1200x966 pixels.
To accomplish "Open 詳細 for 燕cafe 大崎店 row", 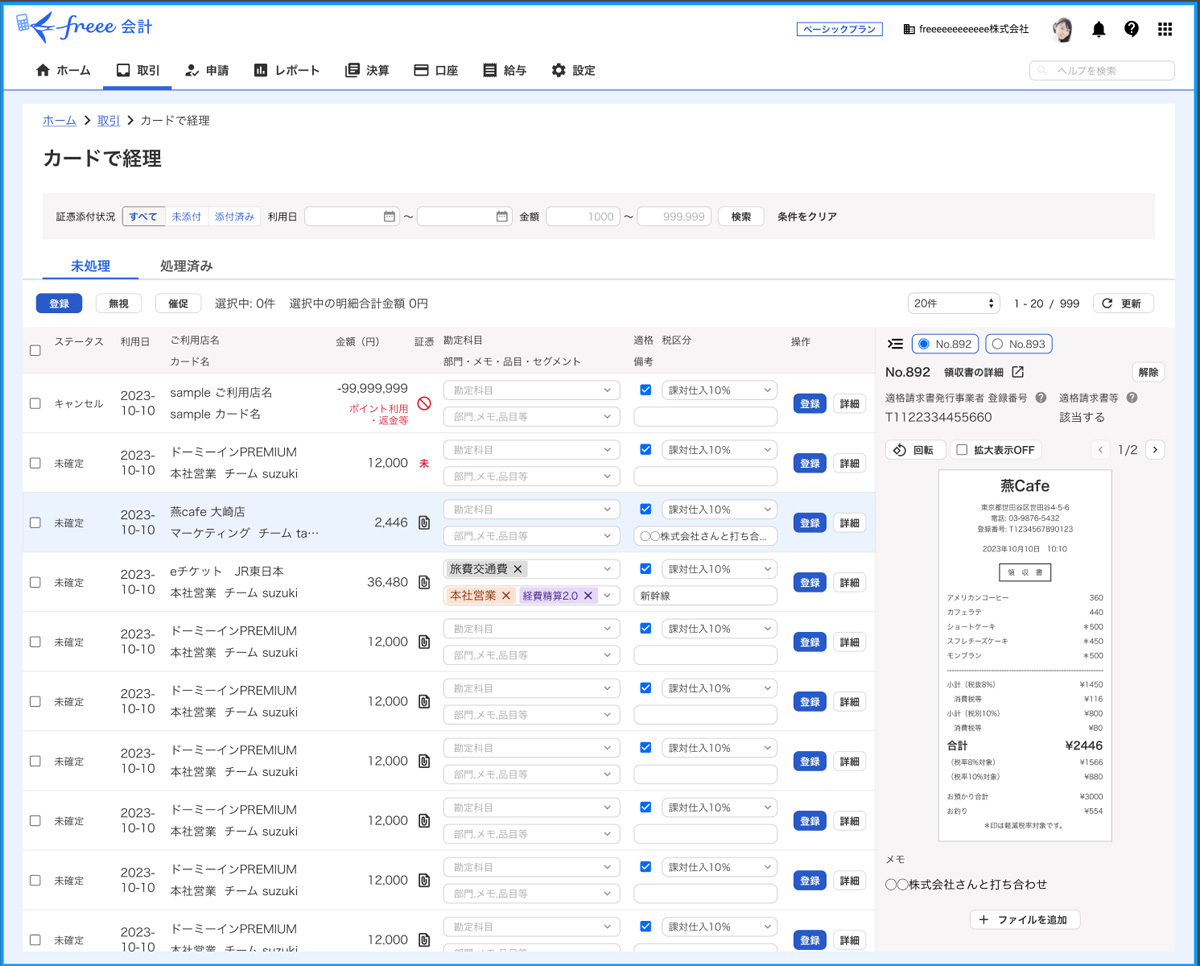I will click(849, 523).
